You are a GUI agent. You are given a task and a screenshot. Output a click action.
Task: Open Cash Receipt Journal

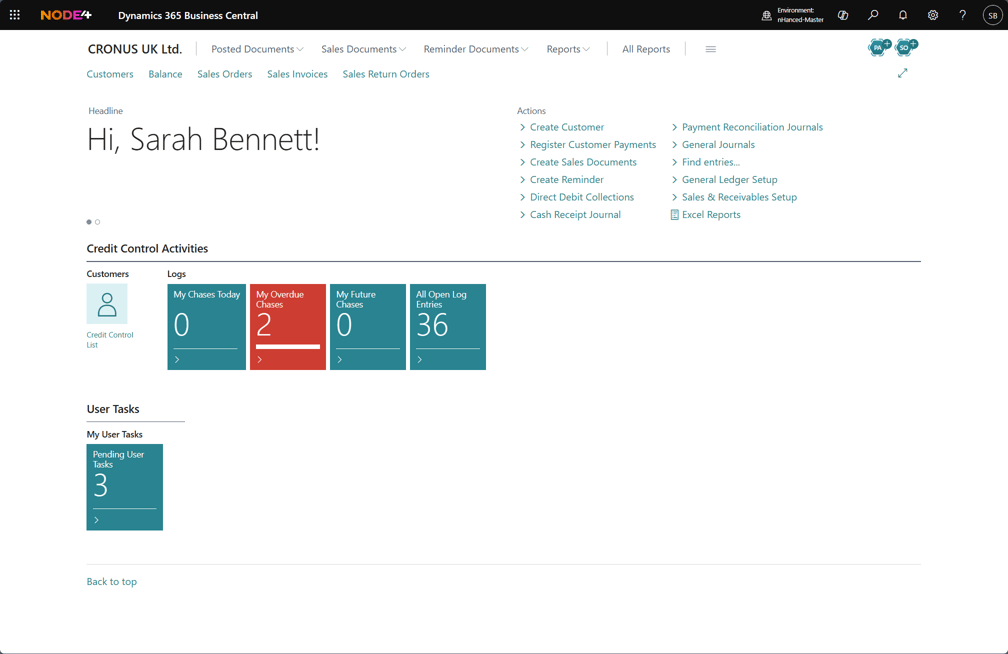575,215
